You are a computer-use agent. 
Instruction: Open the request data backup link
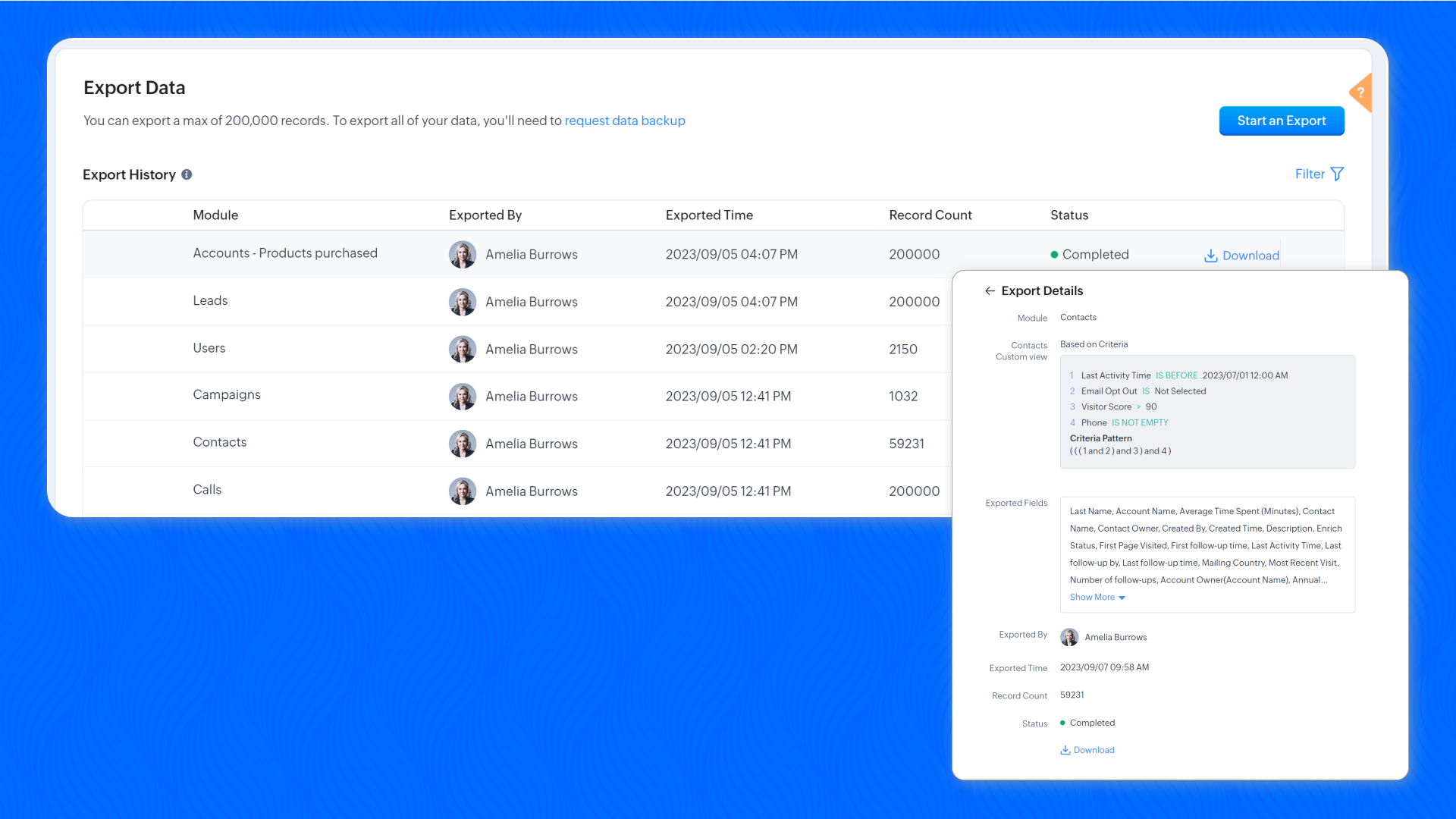coord(624,121)
